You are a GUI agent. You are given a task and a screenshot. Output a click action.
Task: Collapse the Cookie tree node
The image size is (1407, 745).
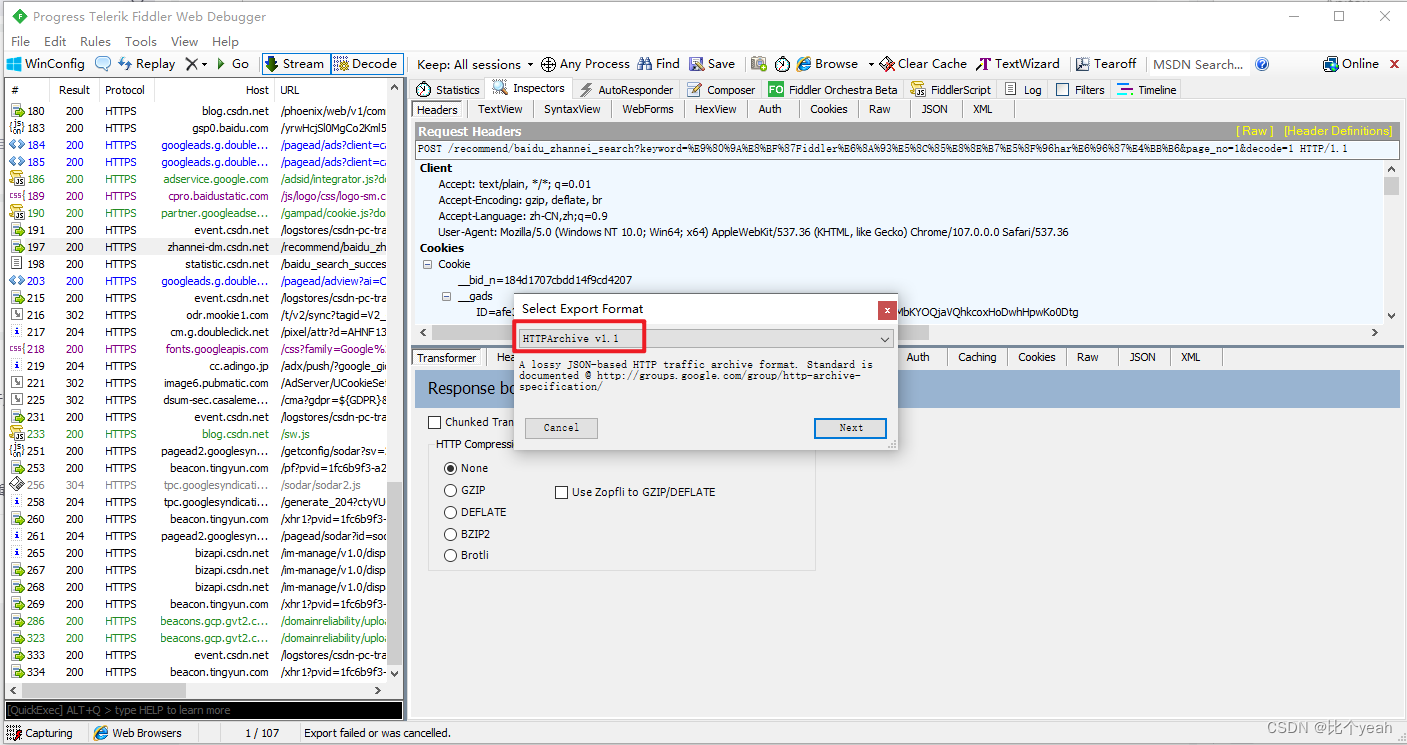(427, 265)
